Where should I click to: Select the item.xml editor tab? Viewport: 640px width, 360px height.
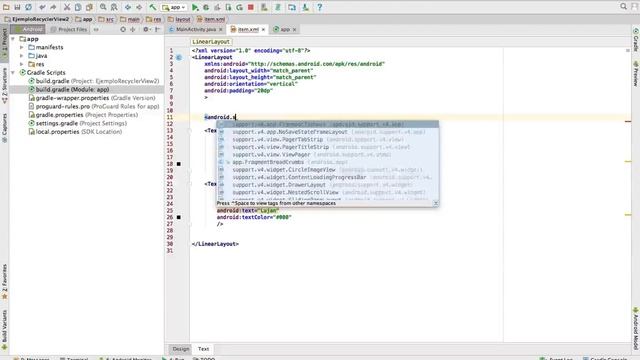248,29
